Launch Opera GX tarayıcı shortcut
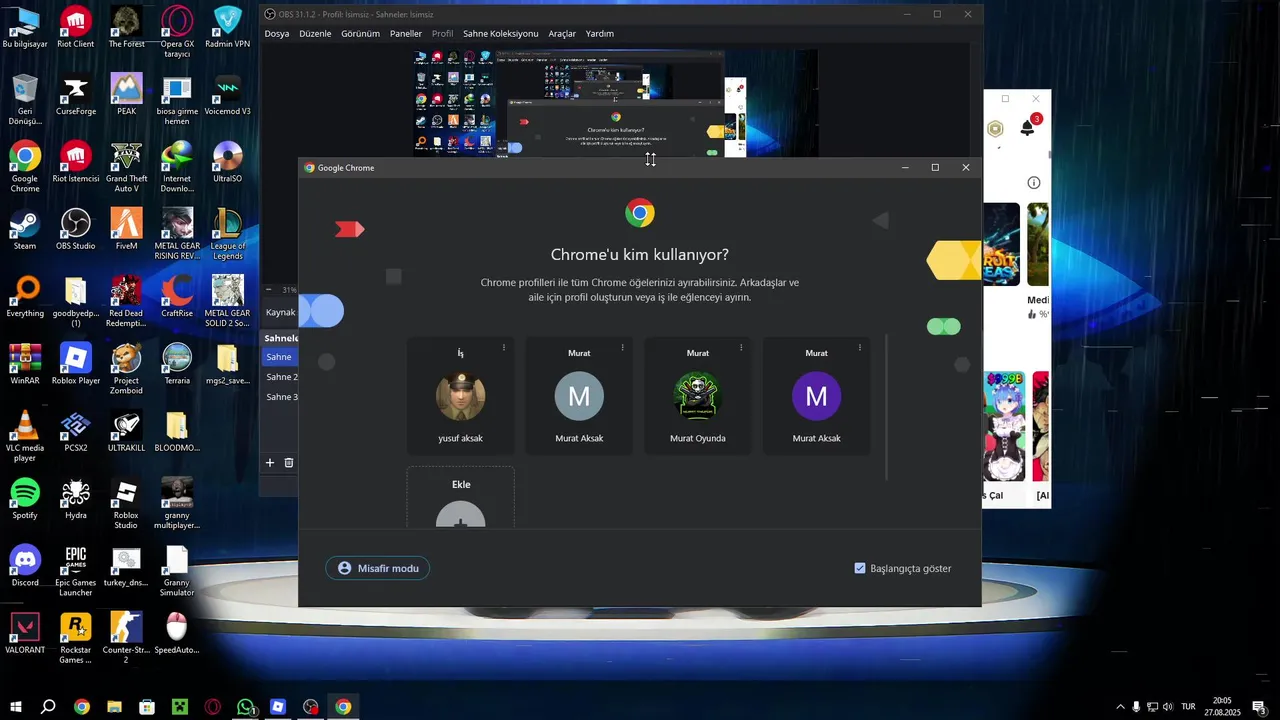 (x=177, y=32)
